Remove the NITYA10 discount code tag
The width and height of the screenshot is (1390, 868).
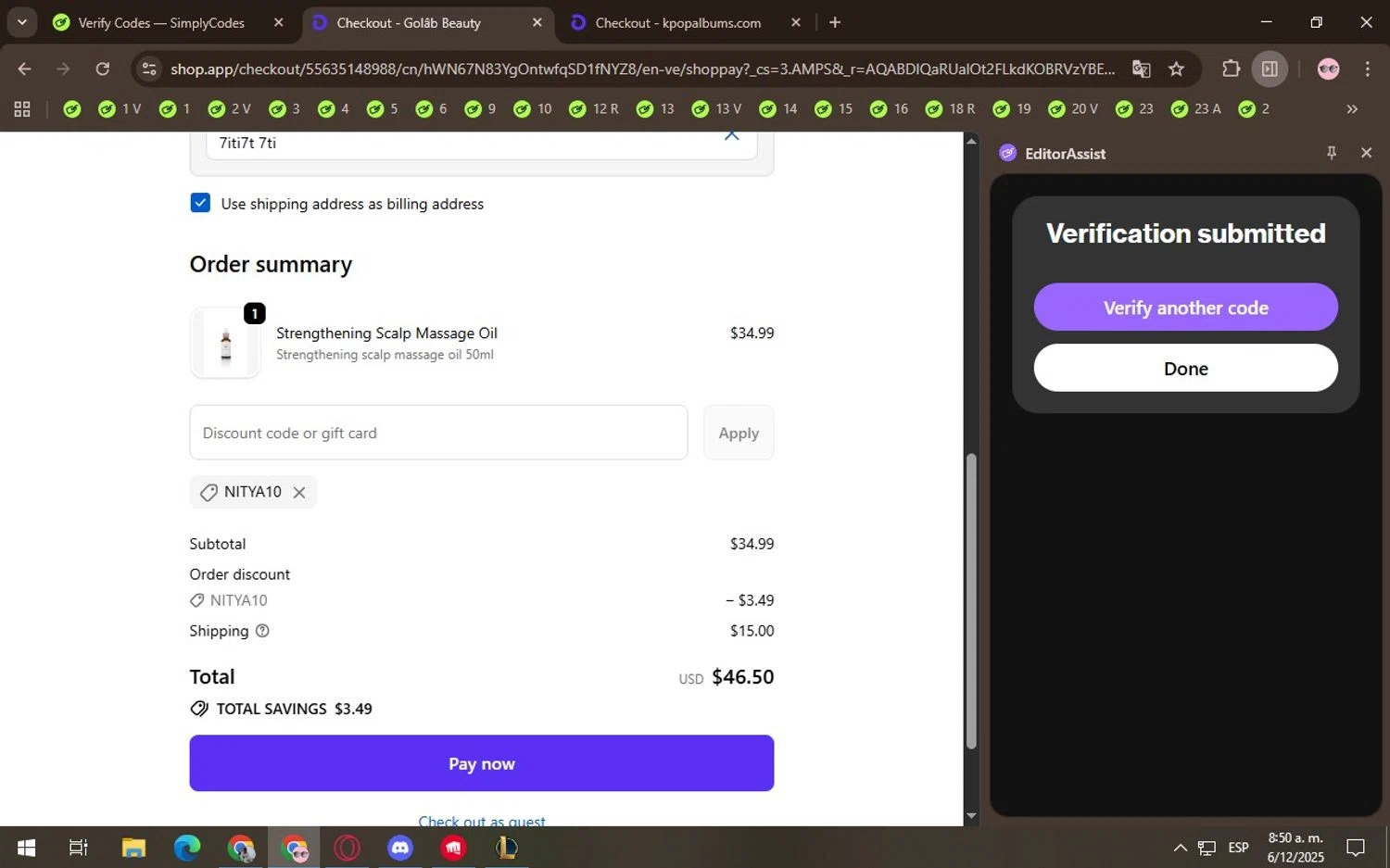click(299, 493)
